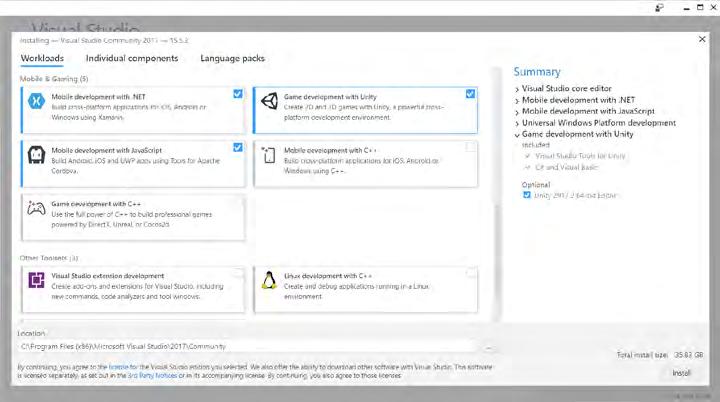
Task: Uncheck Mobile development with JavaScript workload
Action: pyautogui.click(x=237, y=147)
